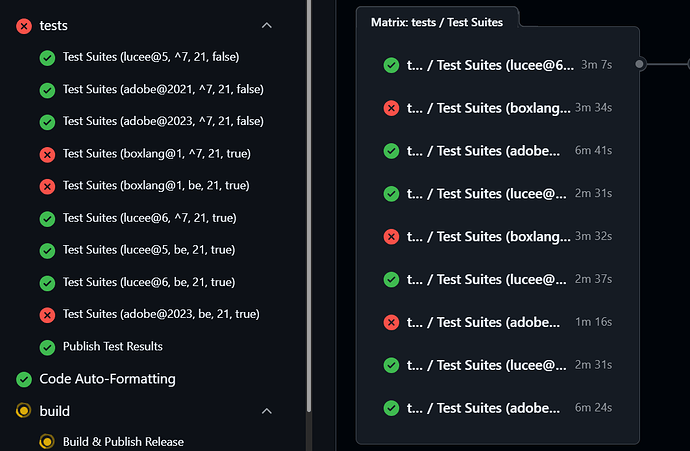
Task: Open Test Suites (boxlang@1, ^7, 21, true)
Action: [157, 154]
